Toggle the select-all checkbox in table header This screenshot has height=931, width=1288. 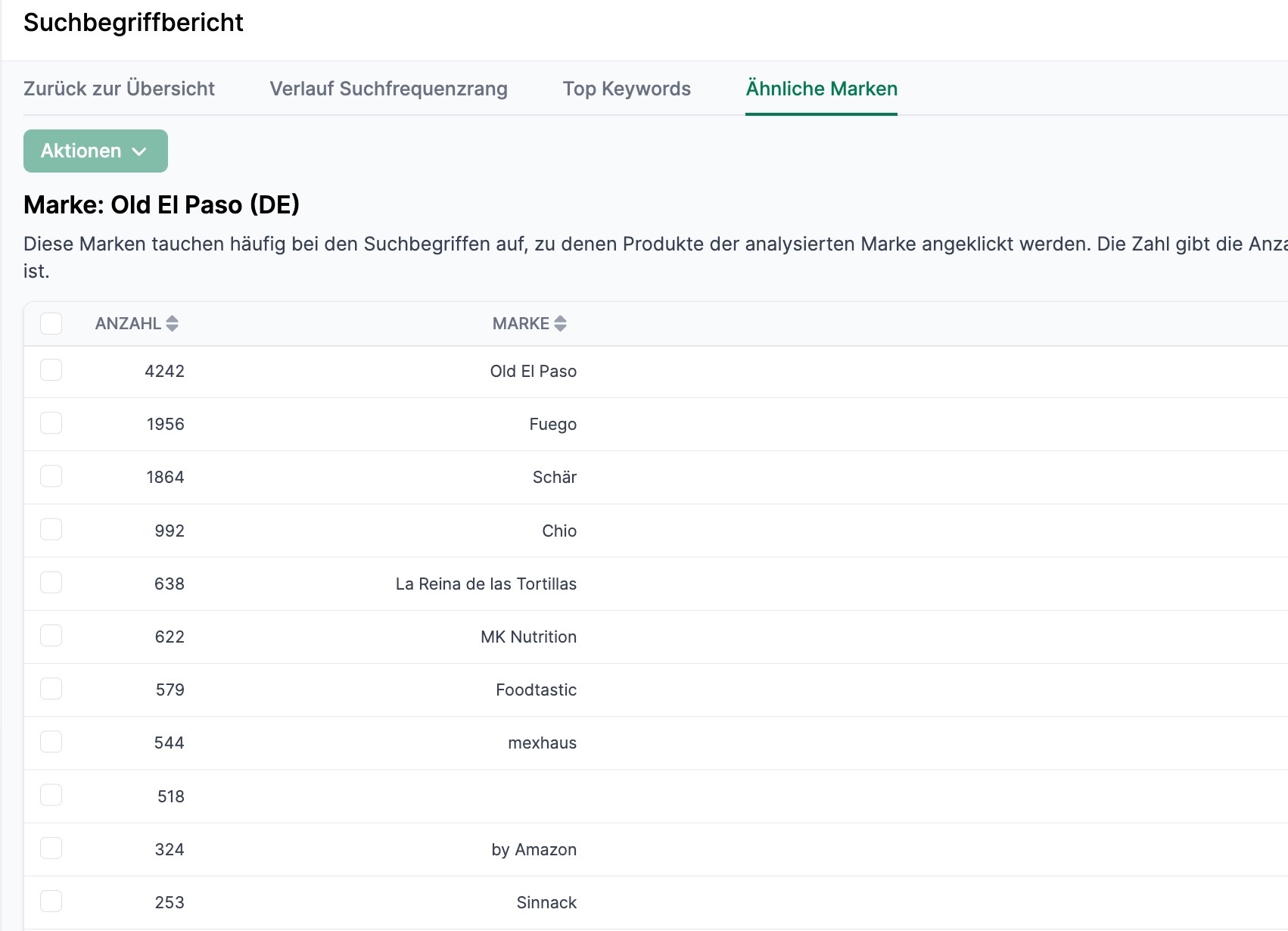pos(51,324)
